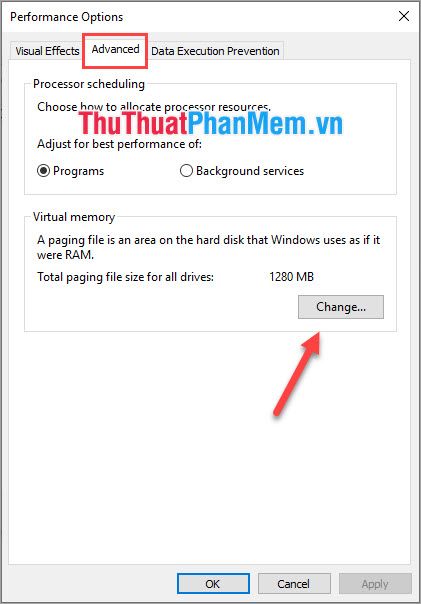Open the Data Execution Prevention tab
Screen dimensions: 421x604
(215, 51)
